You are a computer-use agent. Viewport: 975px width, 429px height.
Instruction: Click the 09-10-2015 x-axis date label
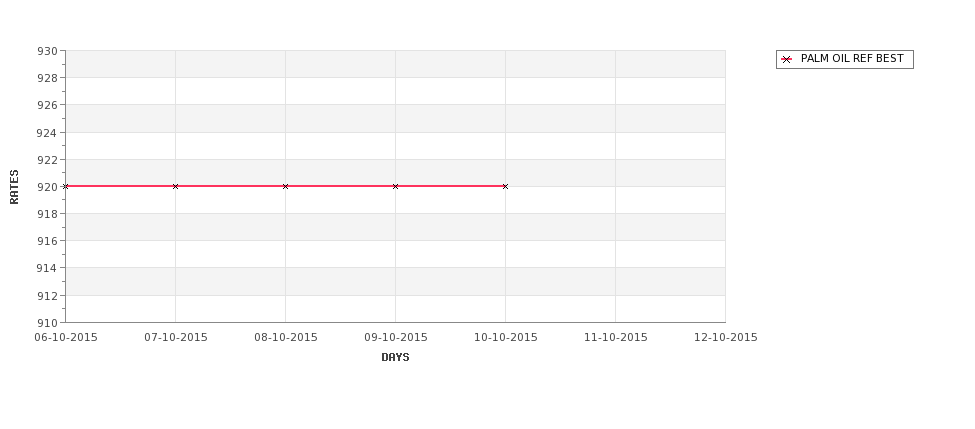click(395, 338)
